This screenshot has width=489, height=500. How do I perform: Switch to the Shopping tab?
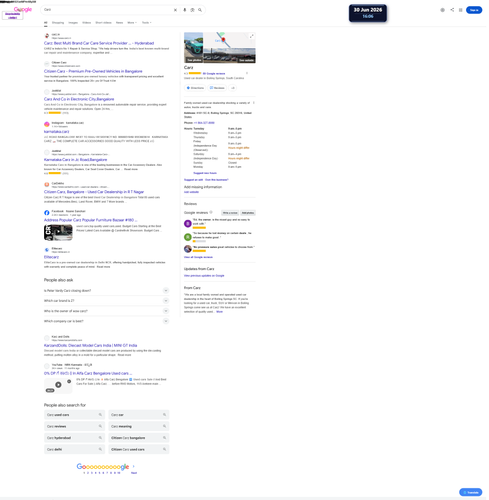[58, 23]
